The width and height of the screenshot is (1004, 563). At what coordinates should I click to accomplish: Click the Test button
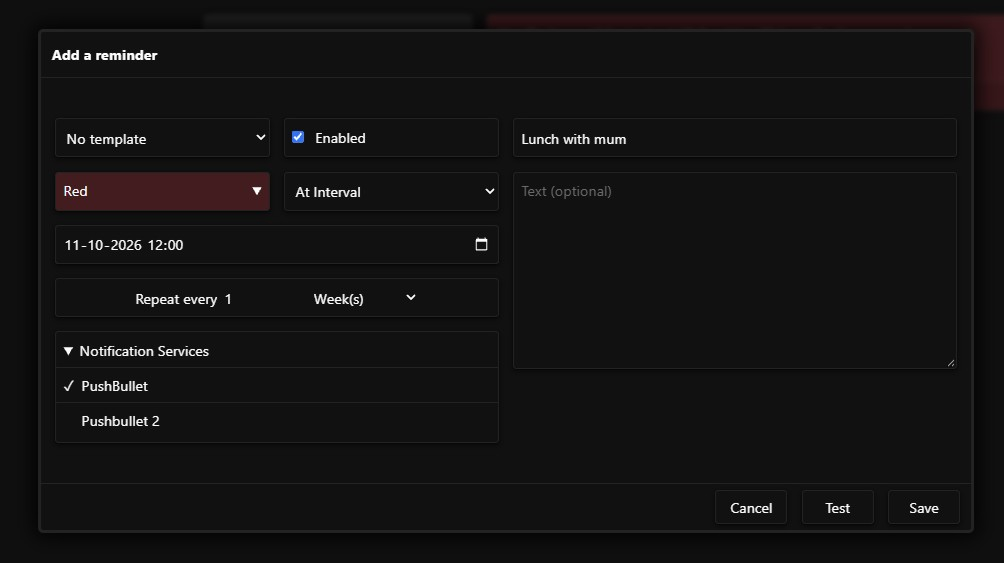pos(838,507)
